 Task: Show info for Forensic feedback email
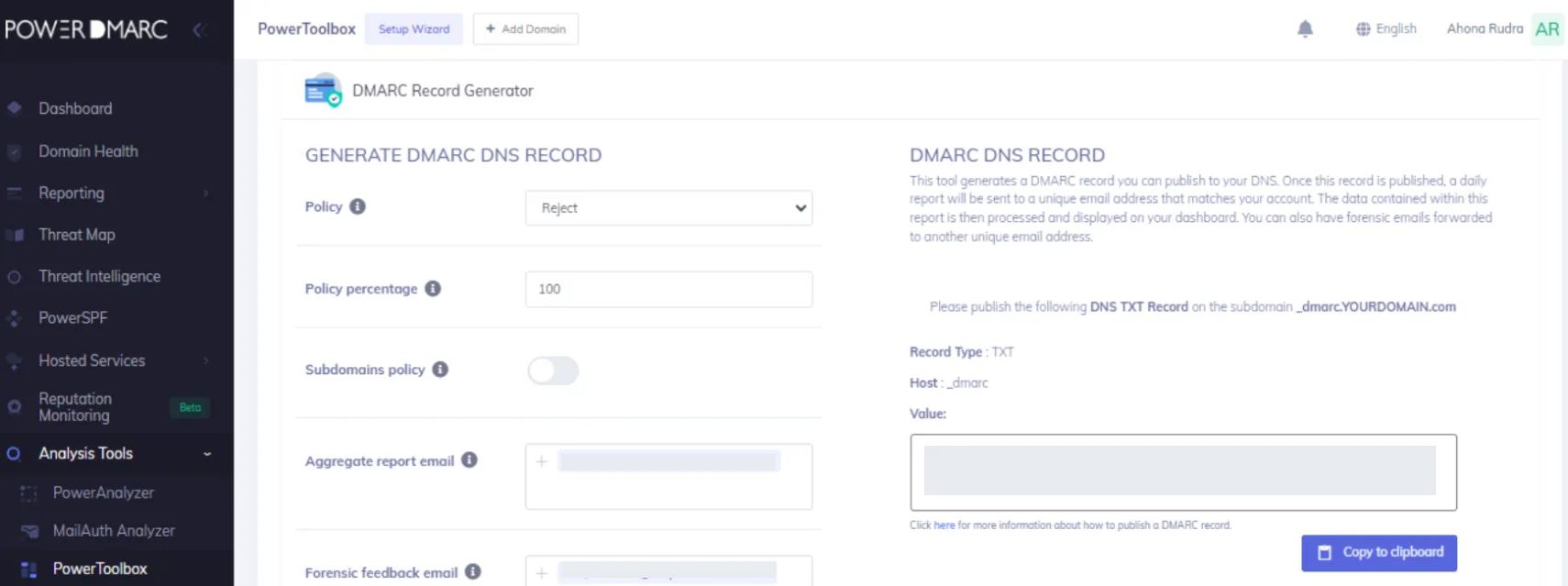coord(473,572)
